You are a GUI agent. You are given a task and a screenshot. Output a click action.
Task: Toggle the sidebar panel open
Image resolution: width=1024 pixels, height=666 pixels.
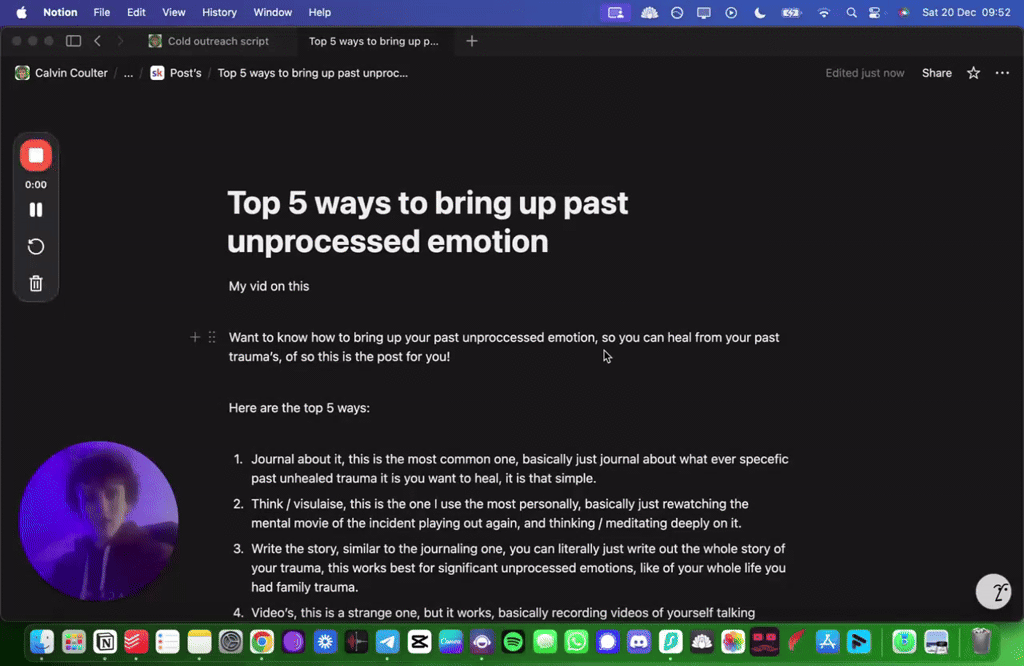[x=73, y=41]
